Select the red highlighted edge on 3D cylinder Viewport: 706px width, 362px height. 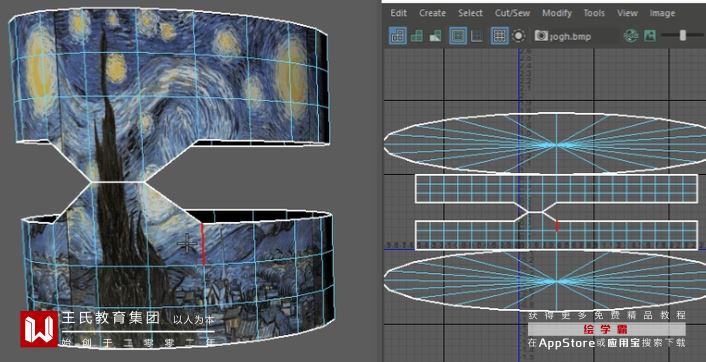click(203, 244)
